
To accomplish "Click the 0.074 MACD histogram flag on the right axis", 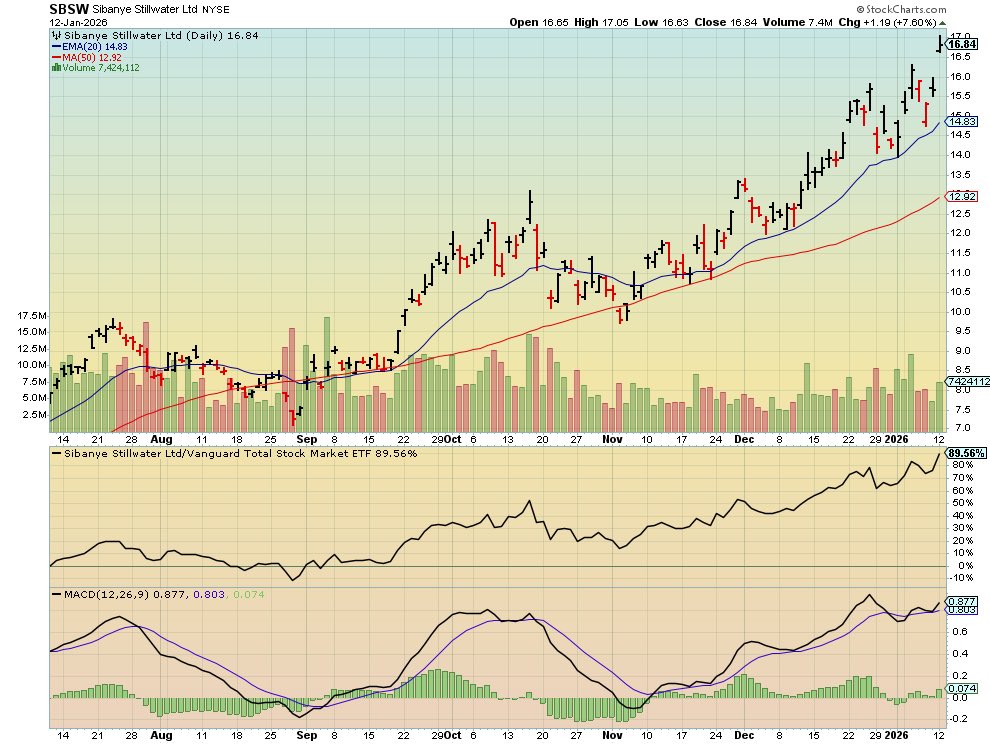I will [x=962, y=688].
